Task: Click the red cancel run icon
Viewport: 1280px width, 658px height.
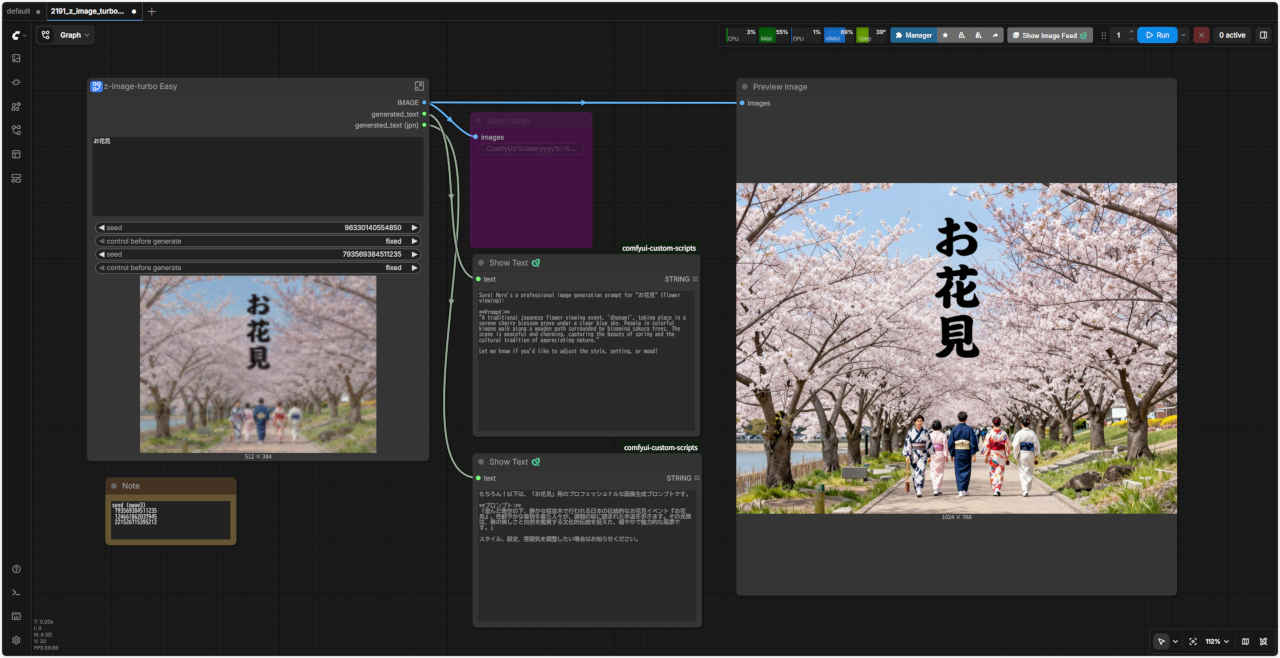Action: pyautogui.click(x=1201, y=35)
